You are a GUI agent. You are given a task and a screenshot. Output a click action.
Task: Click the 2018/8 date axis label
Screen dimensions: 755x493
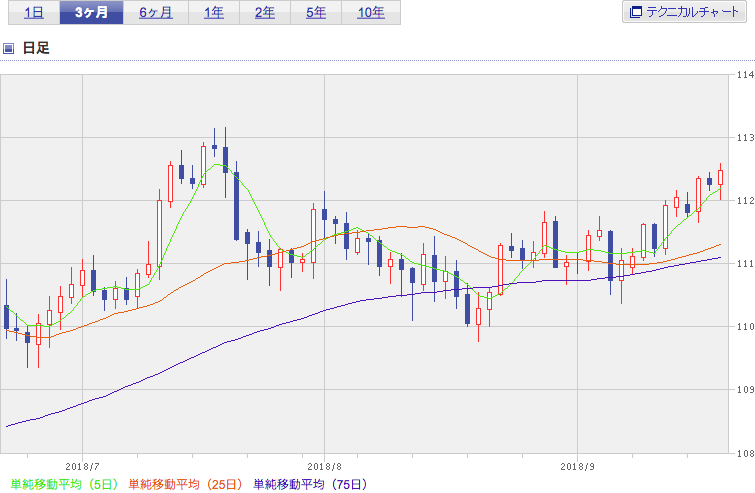click(325, 467)
